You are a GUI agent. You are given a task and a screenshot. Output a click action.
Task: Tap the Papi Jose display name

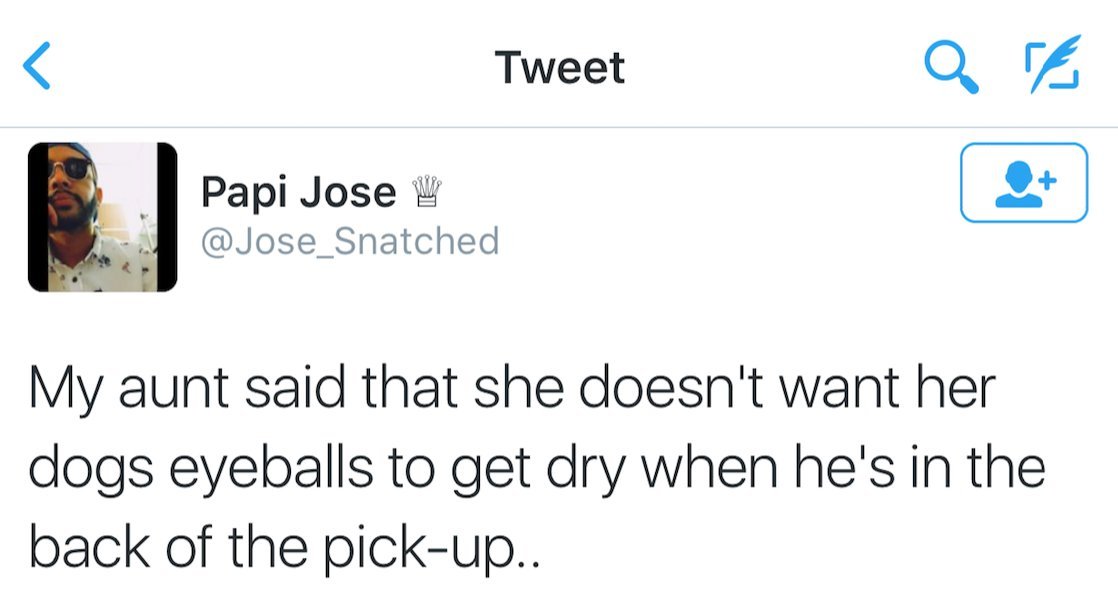[298, 191]
